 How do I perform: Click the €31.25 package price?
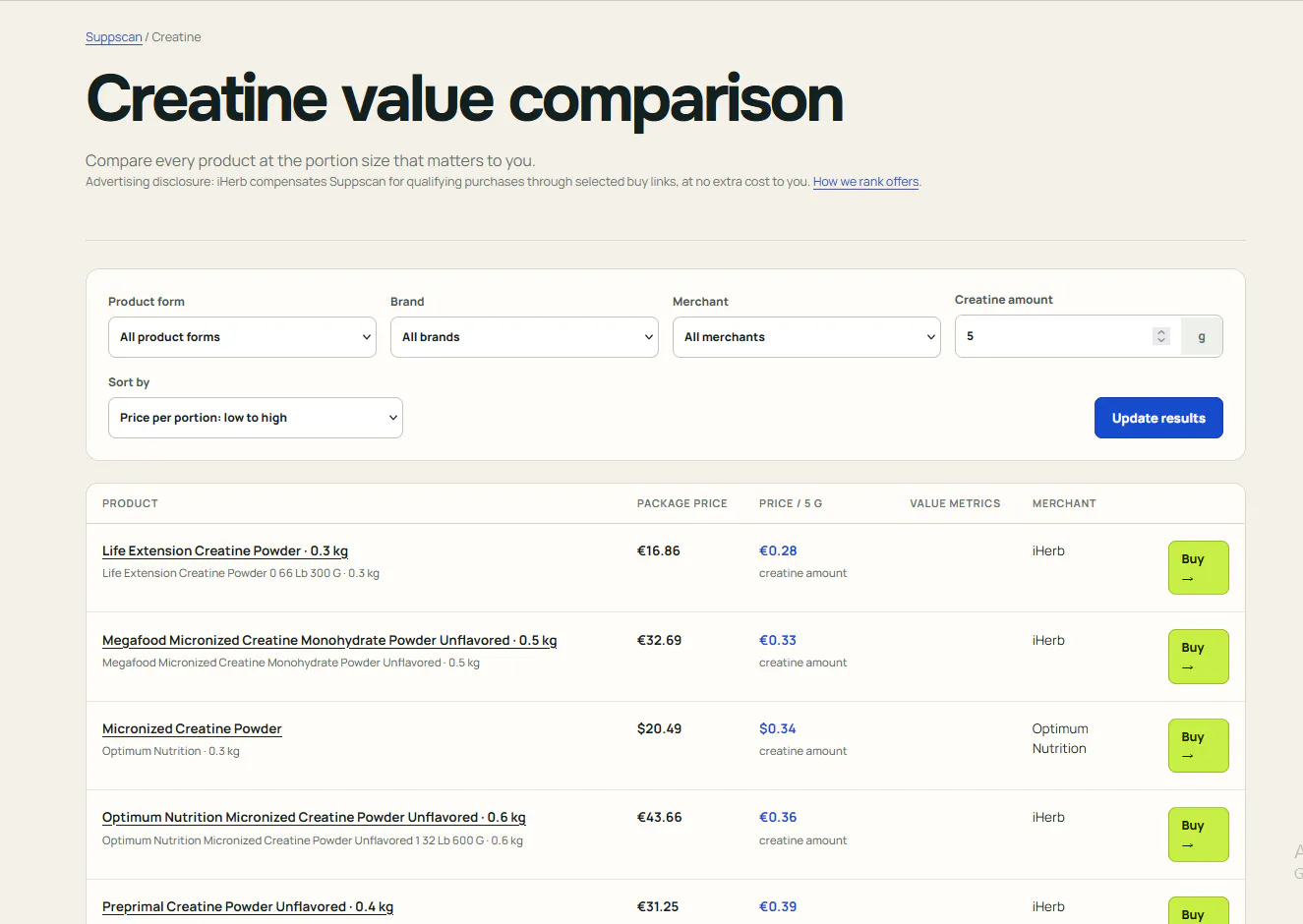point(658,907)
